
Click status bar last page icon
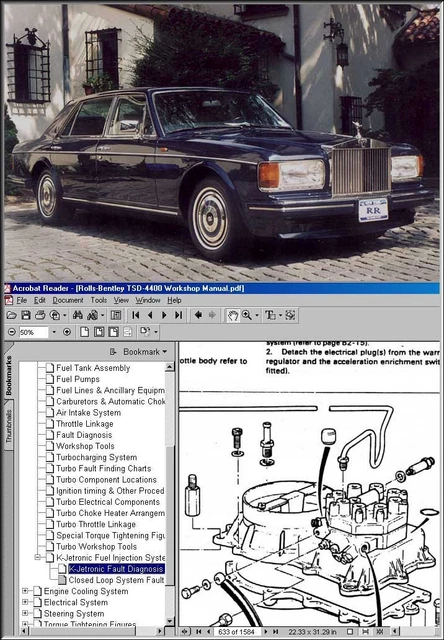(x=275, y=632)
